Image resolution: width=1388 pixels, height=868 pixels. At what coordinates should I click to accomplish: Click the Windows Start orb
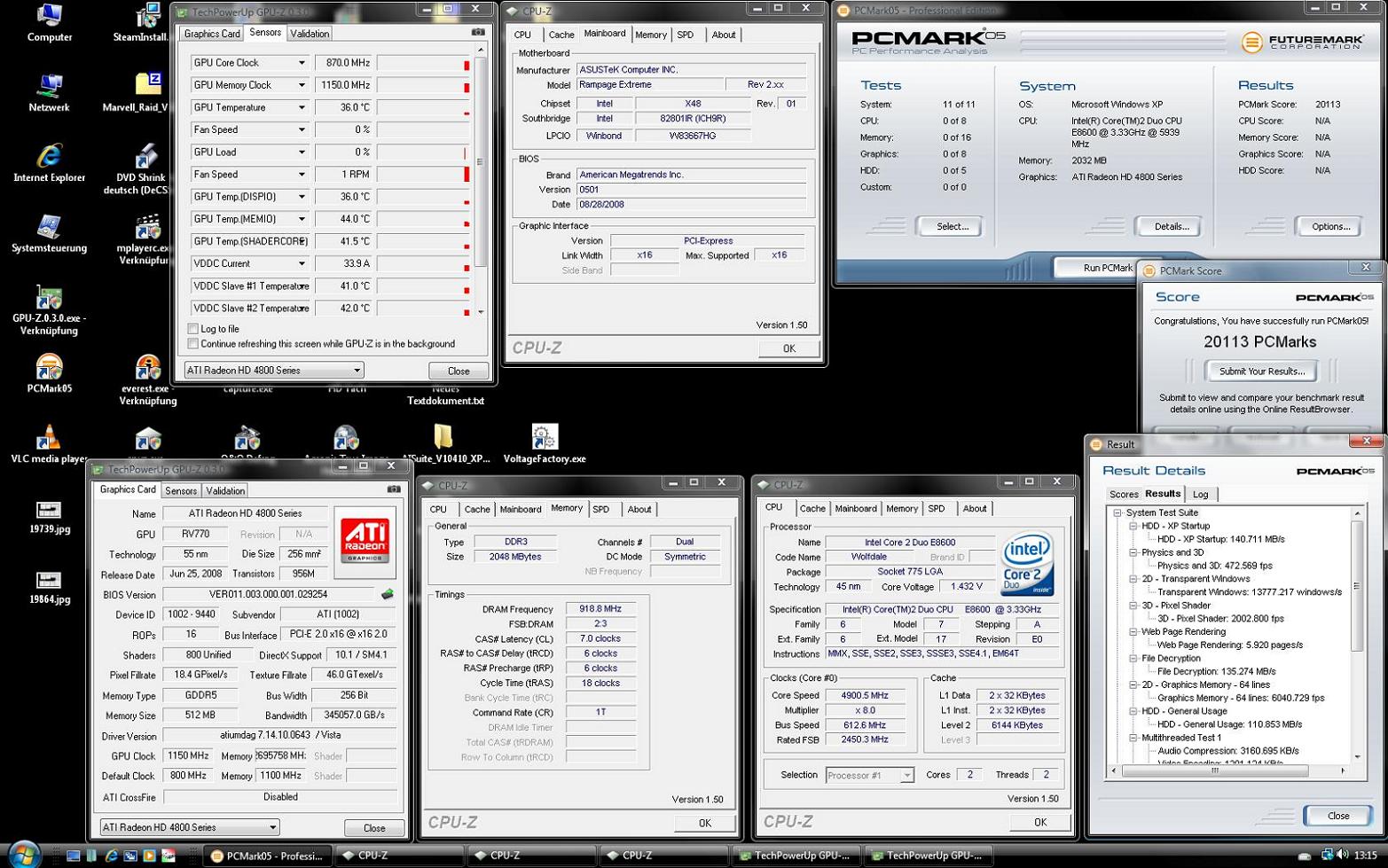point(24,855)
